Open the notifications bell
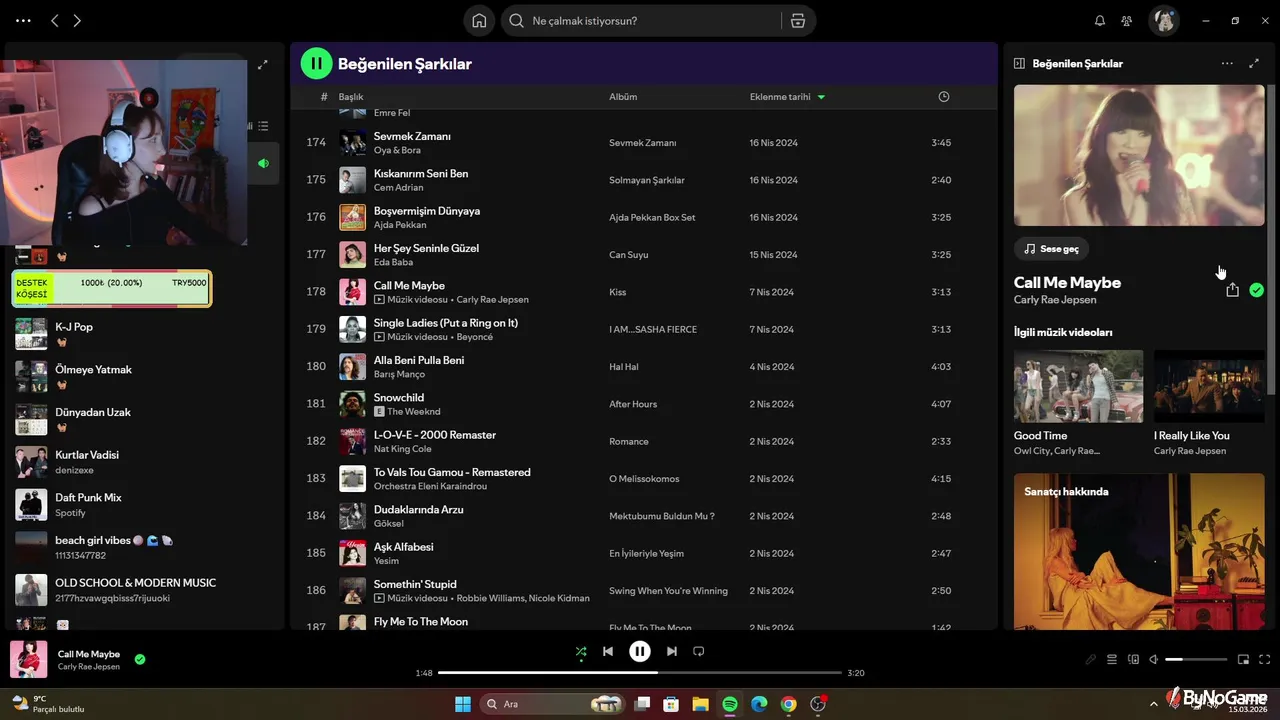This screenshot has width=1280, height=720. (1100, 21)
